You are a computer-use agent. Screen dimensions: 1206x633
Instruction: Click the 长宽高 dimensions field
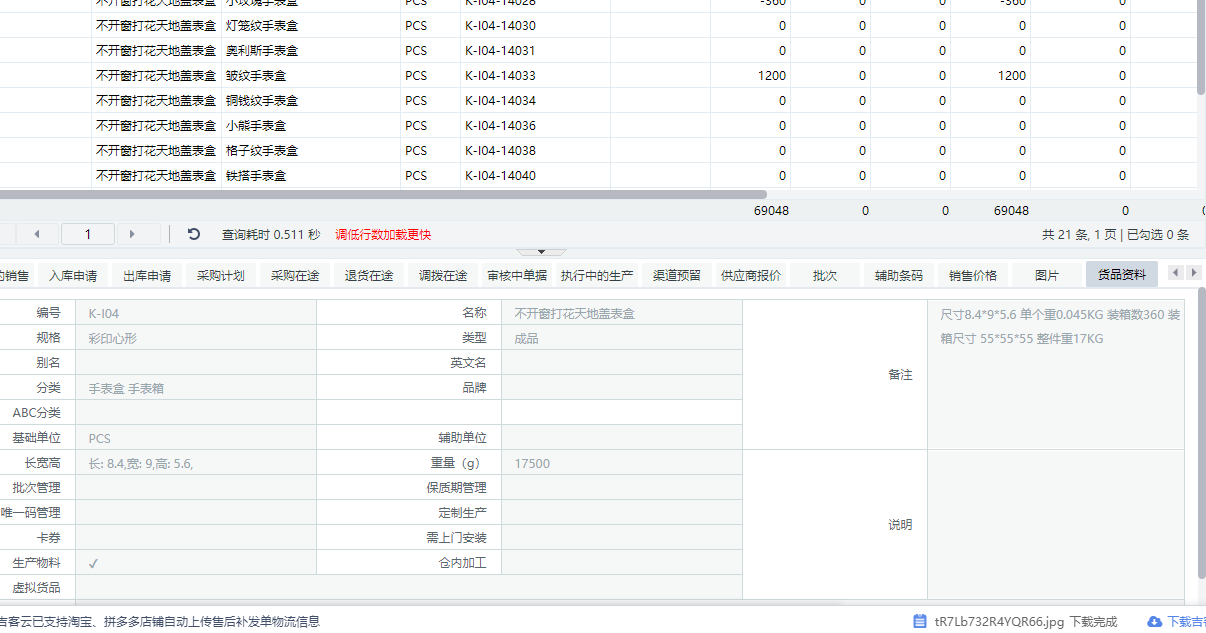point(196,463)
